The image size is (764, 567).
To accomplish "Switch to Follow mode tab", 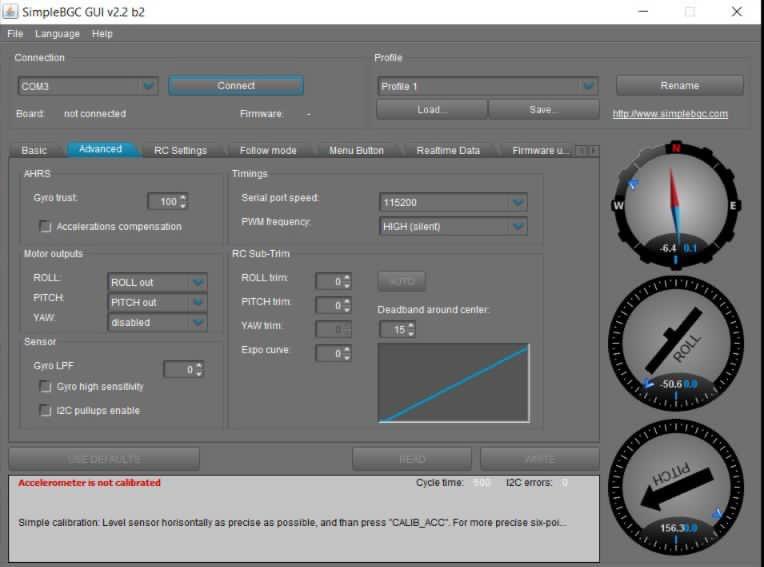I will pyautogui.click(x=268, y=150).
